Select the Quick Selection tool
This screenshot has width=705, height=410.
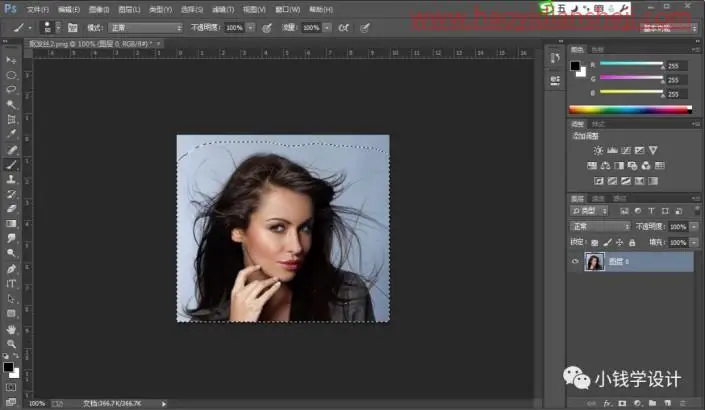point(11,104)
